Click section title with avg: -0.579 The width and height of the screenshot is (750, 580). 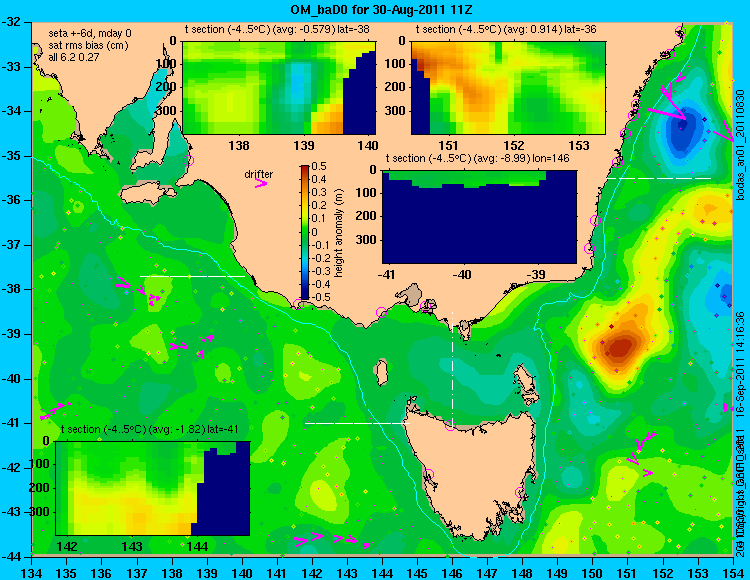tap(277, 29)
